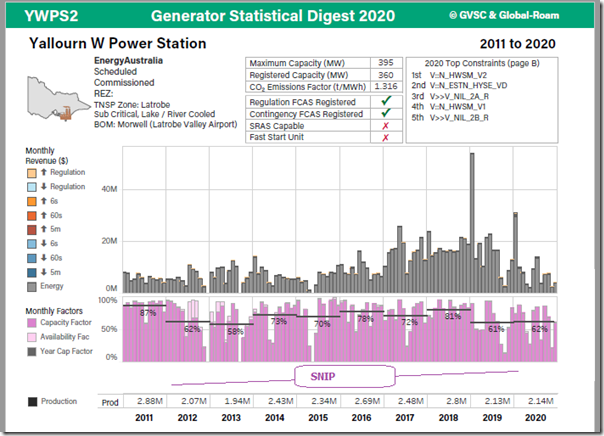604x436 pixels.
Task: Click the lower 5m legend swatch
Action: click(x=32, y=273)
